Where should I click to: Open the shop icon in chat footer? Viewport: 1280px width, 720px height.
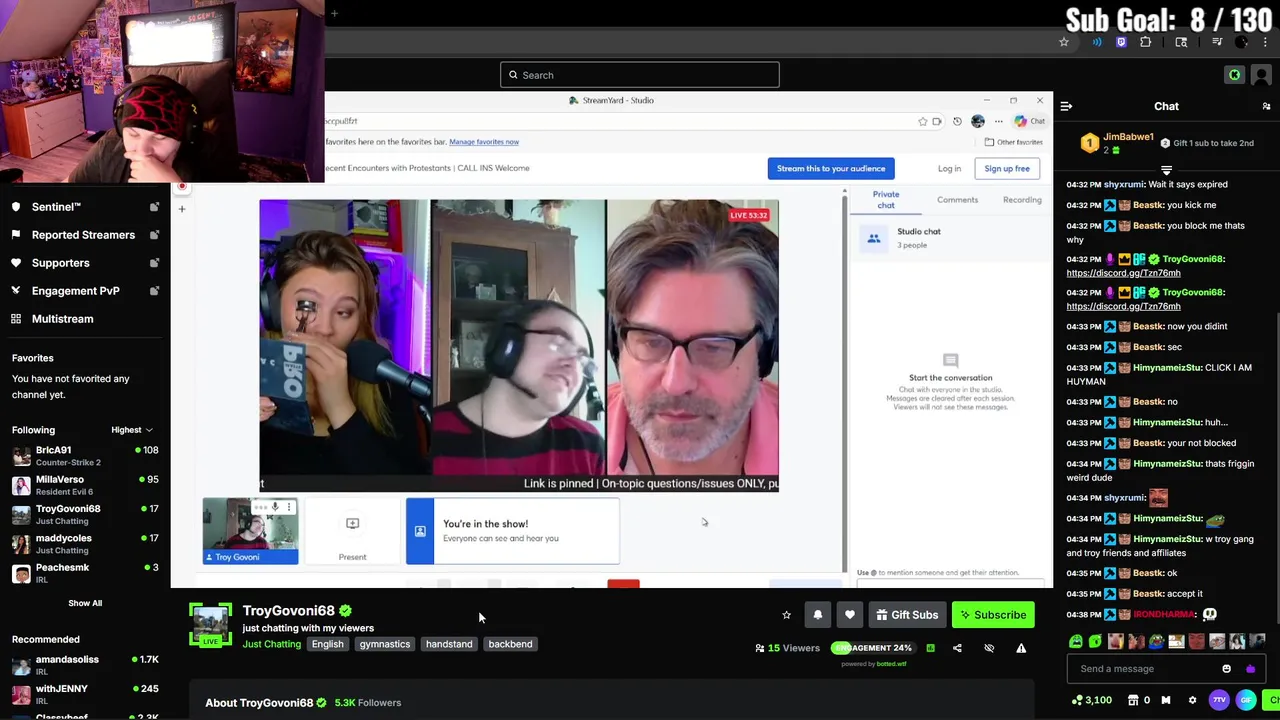click(x=1133, y=700)
